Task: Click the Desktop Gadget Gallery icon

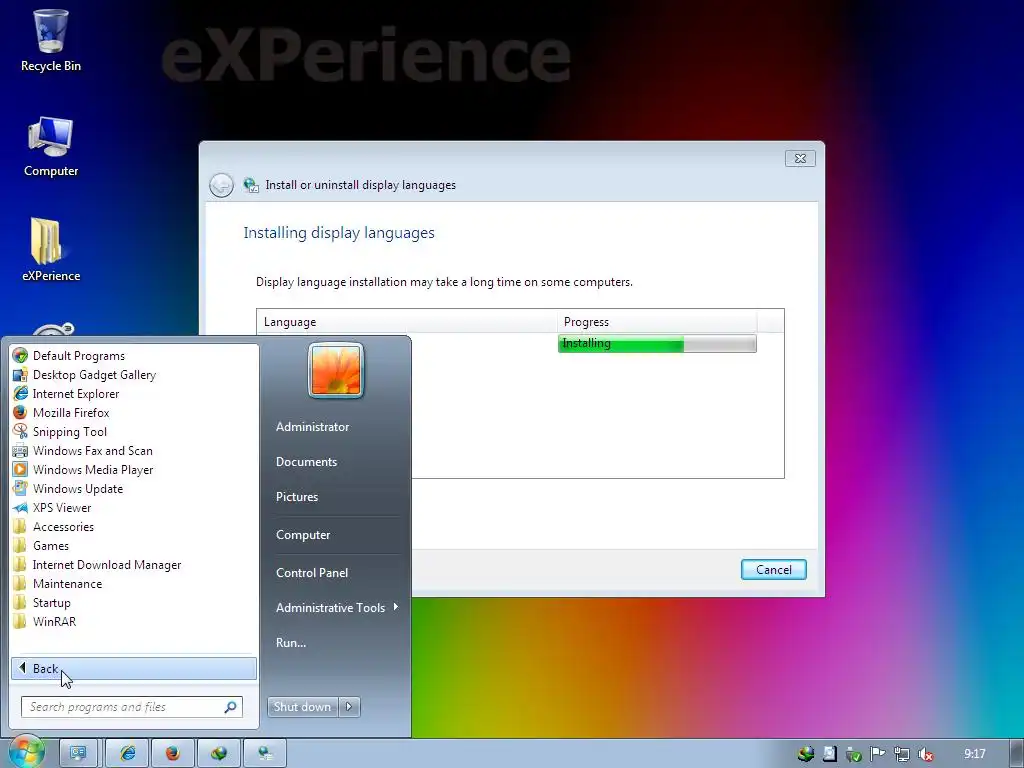Action: tap(20, 374)
